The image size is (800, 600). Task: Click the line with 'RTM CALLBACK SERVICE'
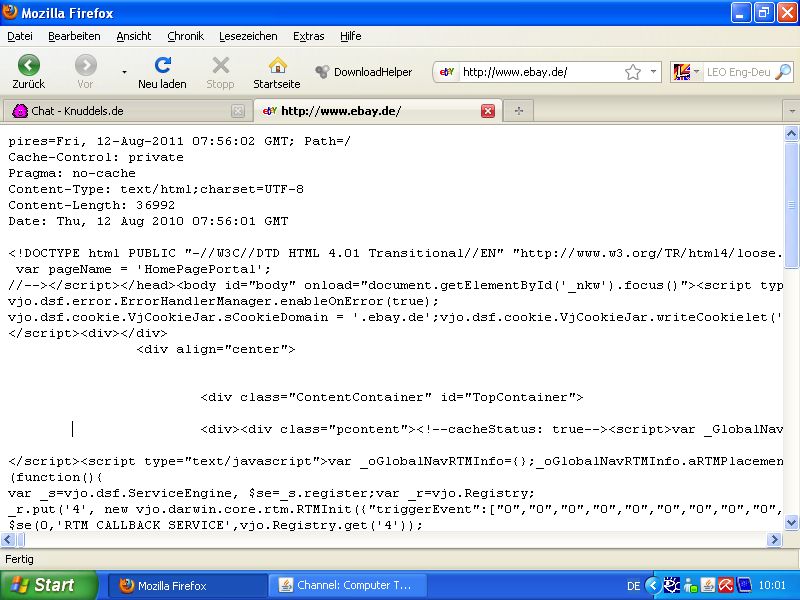click(216, 525)
